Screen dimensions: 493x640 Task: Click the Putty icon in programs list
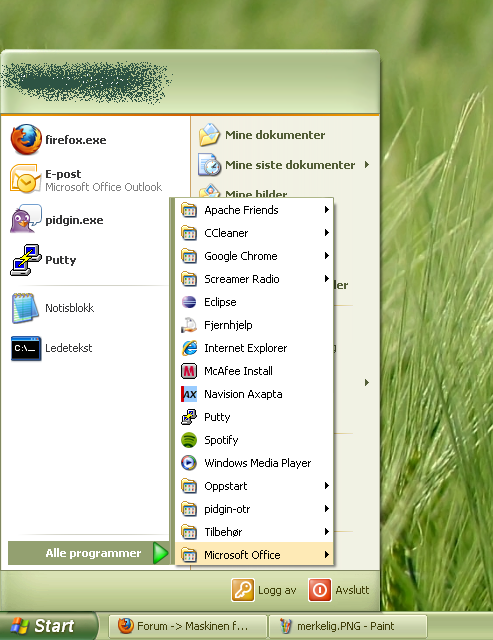coord(189,417)
